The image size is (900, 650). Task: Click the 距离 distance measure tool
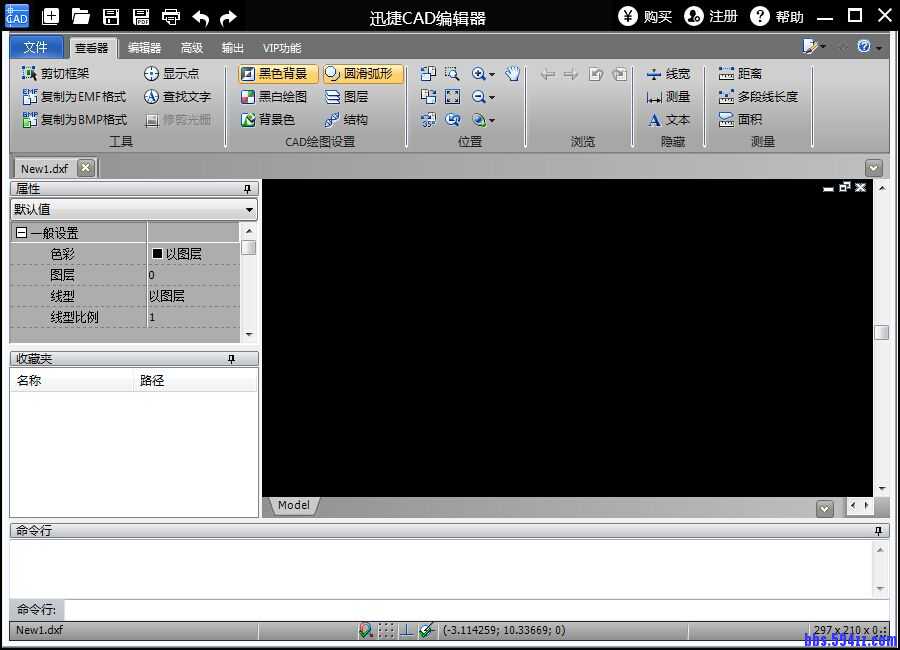(740, 74)
